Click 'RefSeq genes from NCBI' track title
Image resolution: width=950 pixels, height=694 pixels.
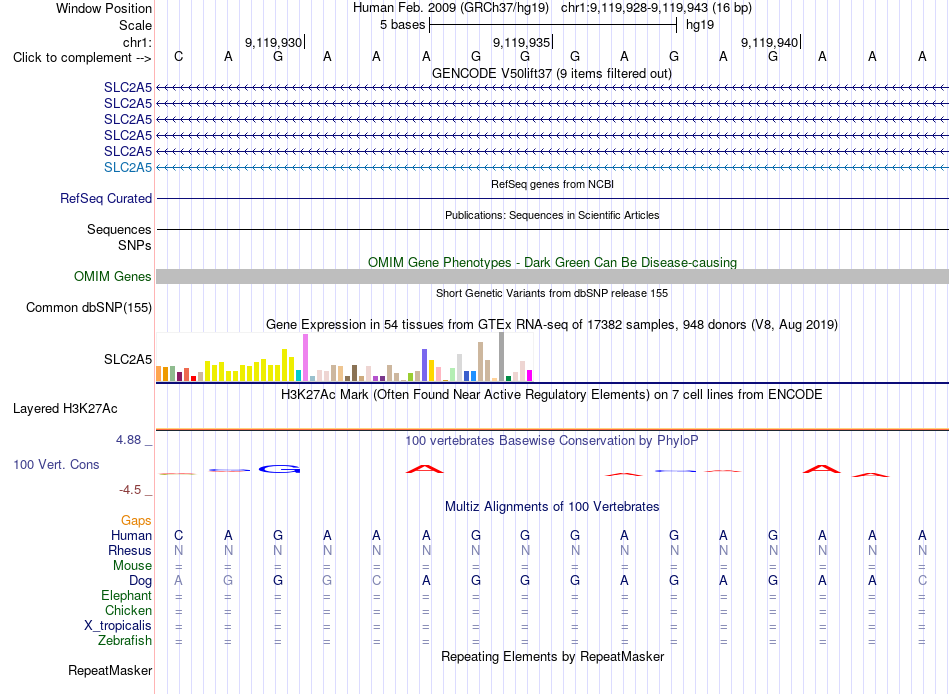(552, 184)
